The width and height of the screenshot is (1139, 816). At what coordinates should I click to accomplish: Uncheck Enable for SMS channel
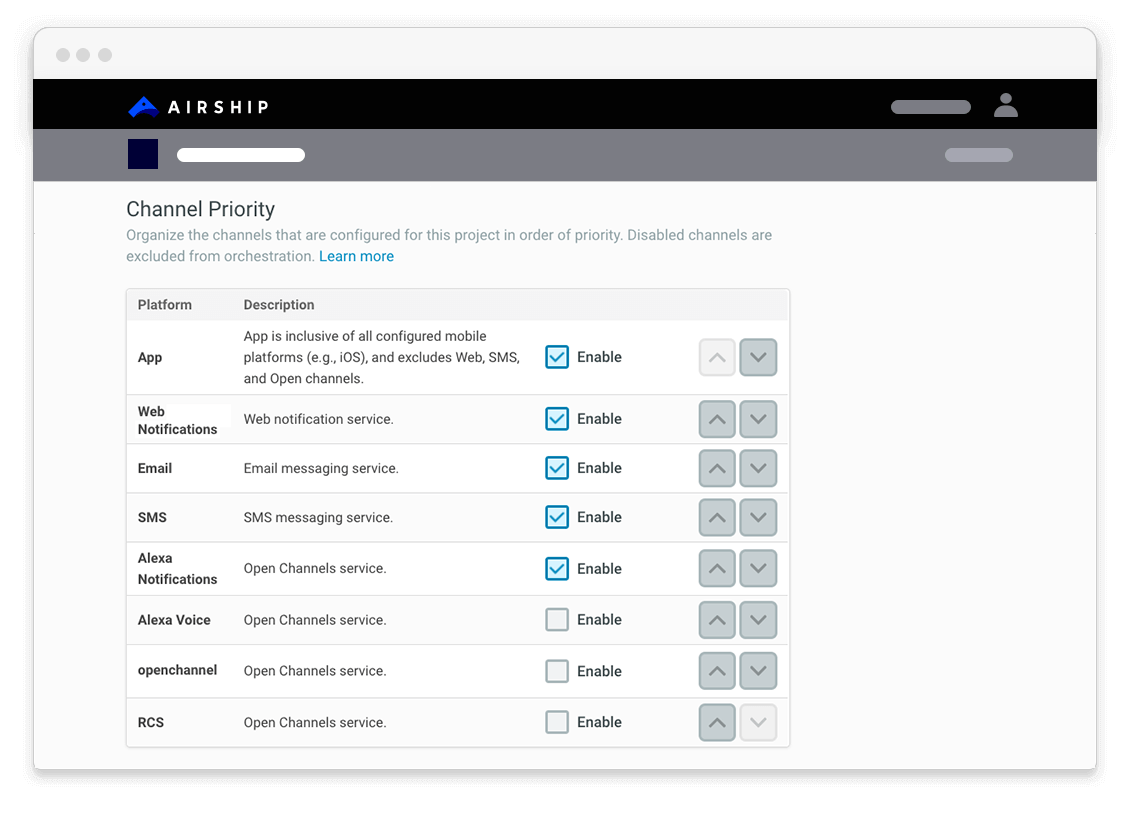(557, 517)
